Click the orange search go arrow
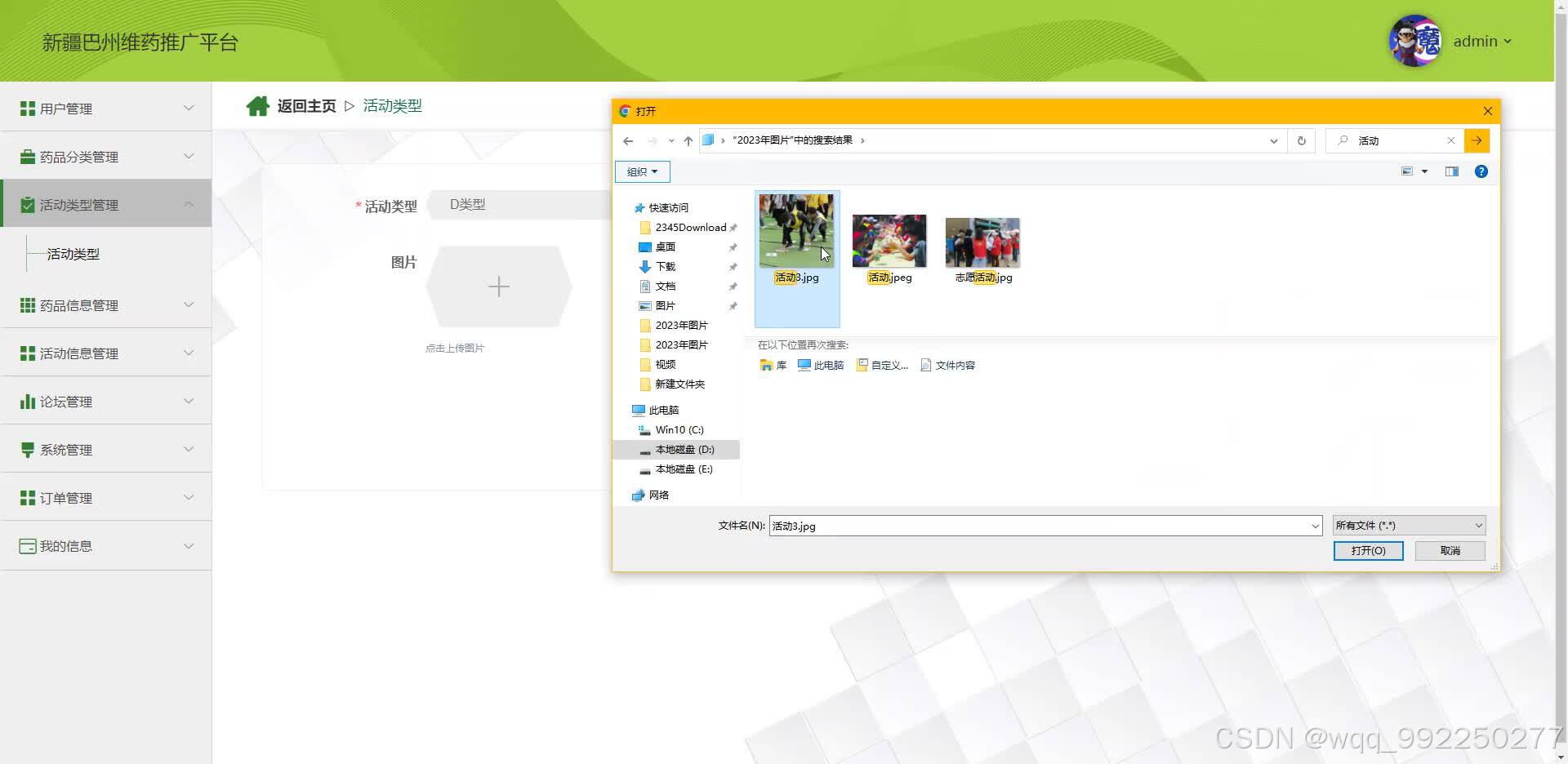 tap(1477, 140)
